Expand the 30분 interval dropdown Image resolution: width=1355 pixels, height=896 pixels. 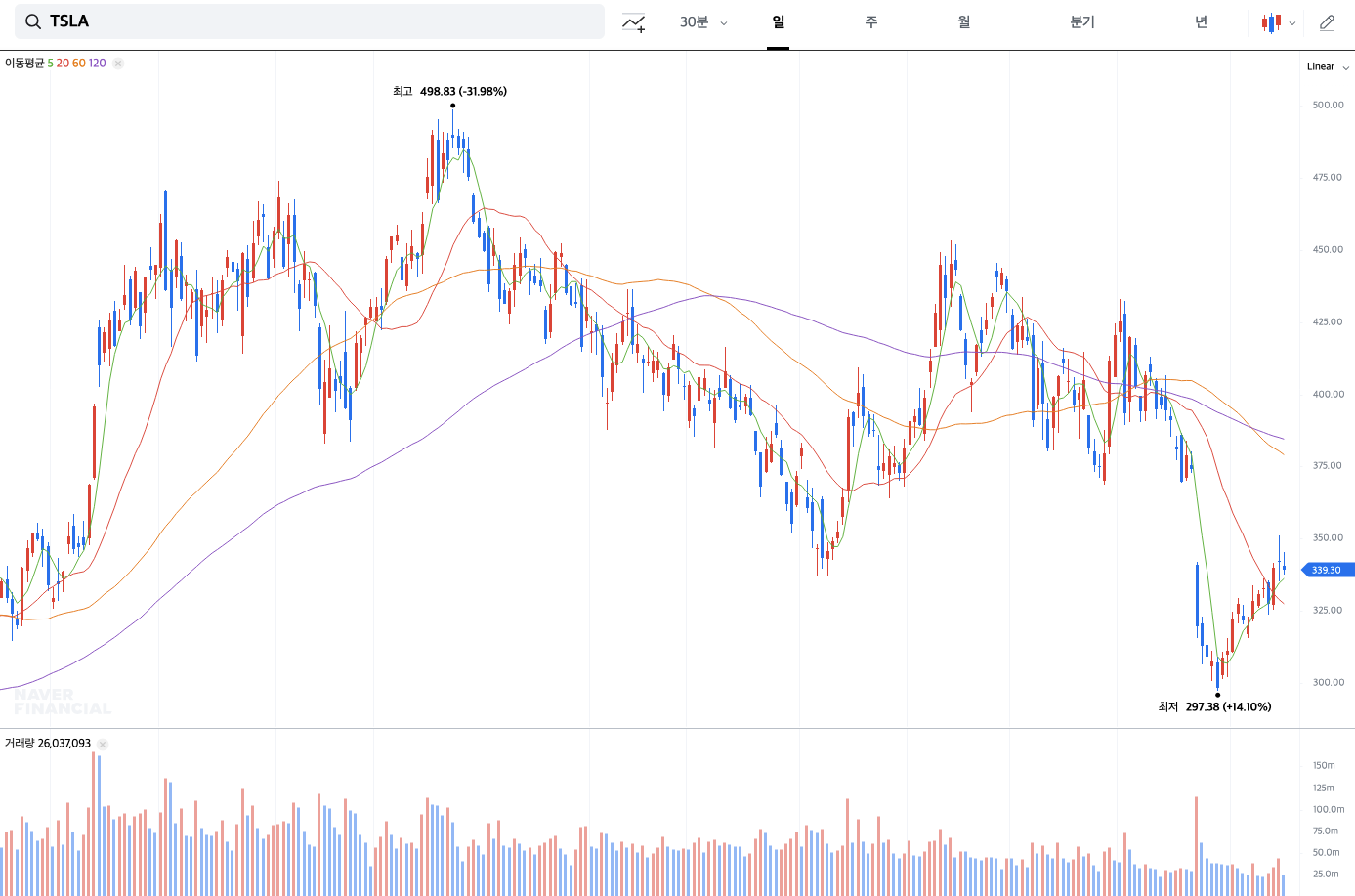703,22
